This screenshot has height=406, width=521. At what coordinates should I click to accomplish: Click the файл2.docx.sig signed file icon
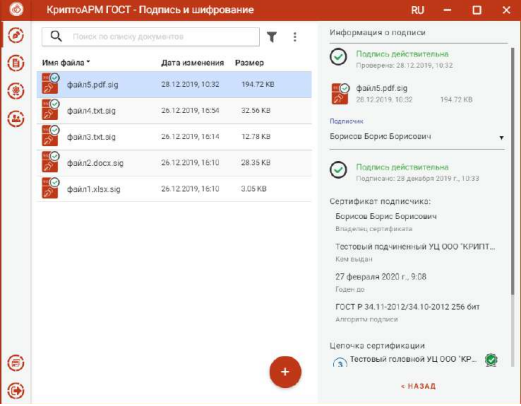pos(50,162)
